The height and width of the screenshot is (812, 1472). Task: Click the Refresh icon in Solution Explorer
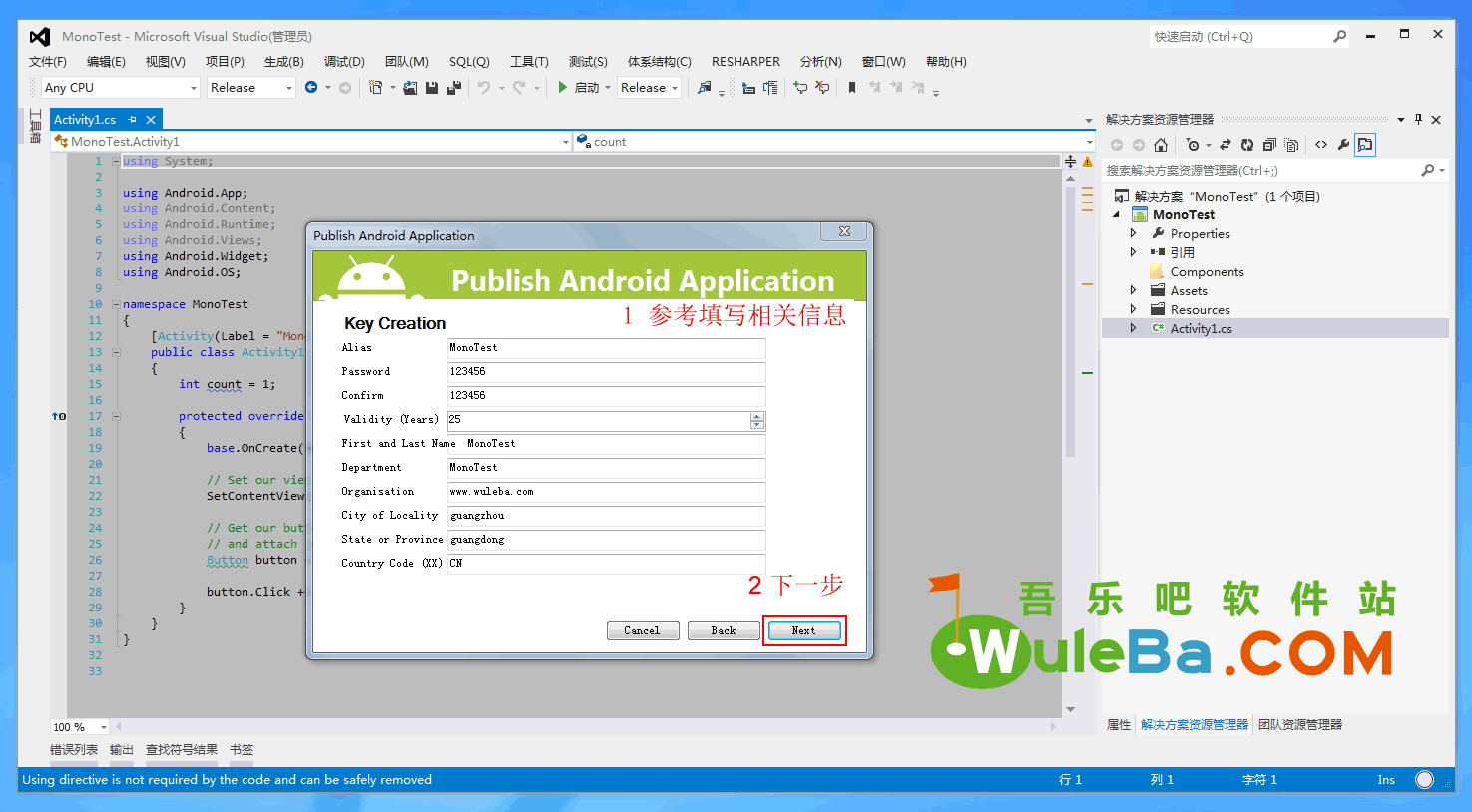(1246, 145)
